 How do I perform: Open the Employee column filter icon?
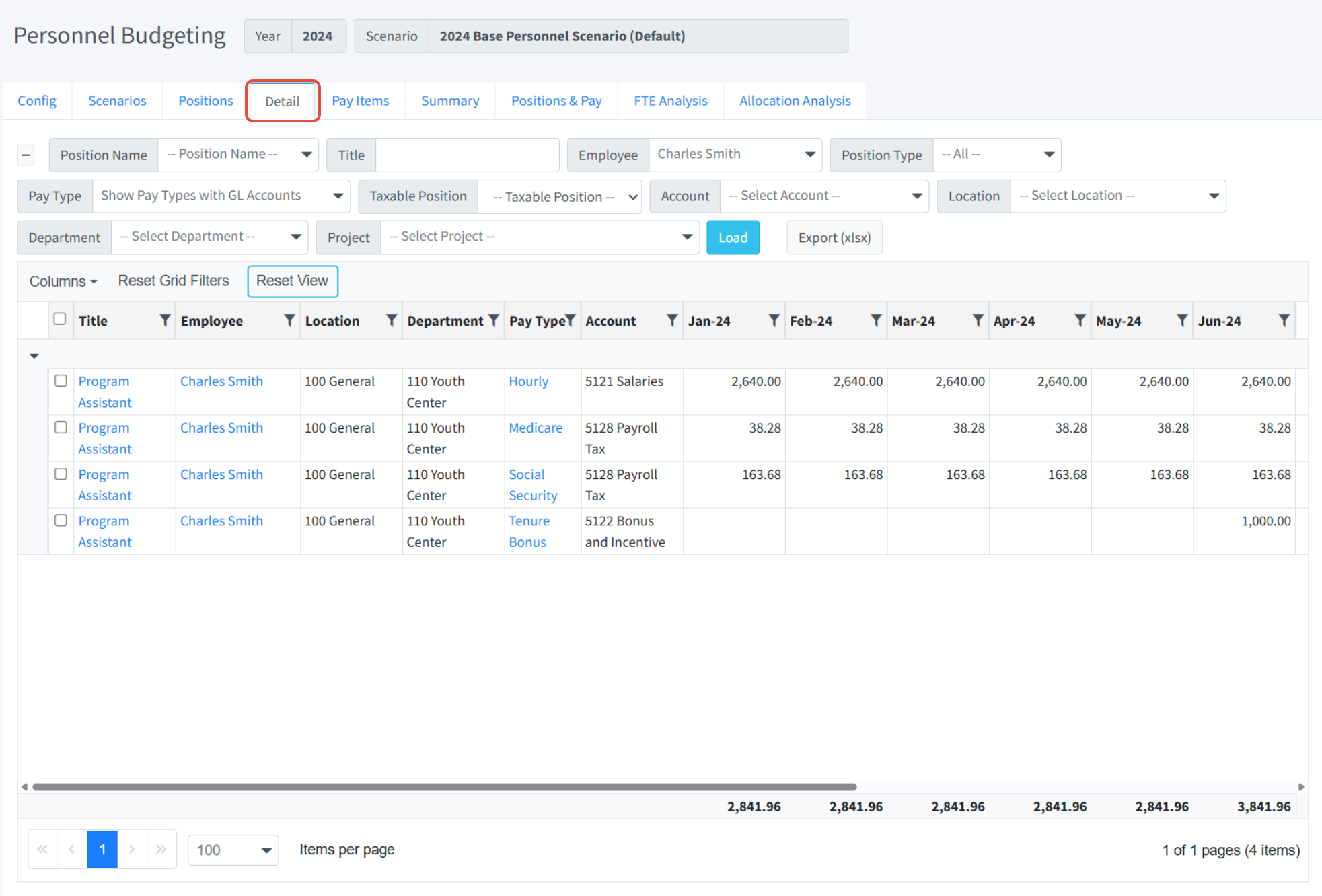point(289,321)
